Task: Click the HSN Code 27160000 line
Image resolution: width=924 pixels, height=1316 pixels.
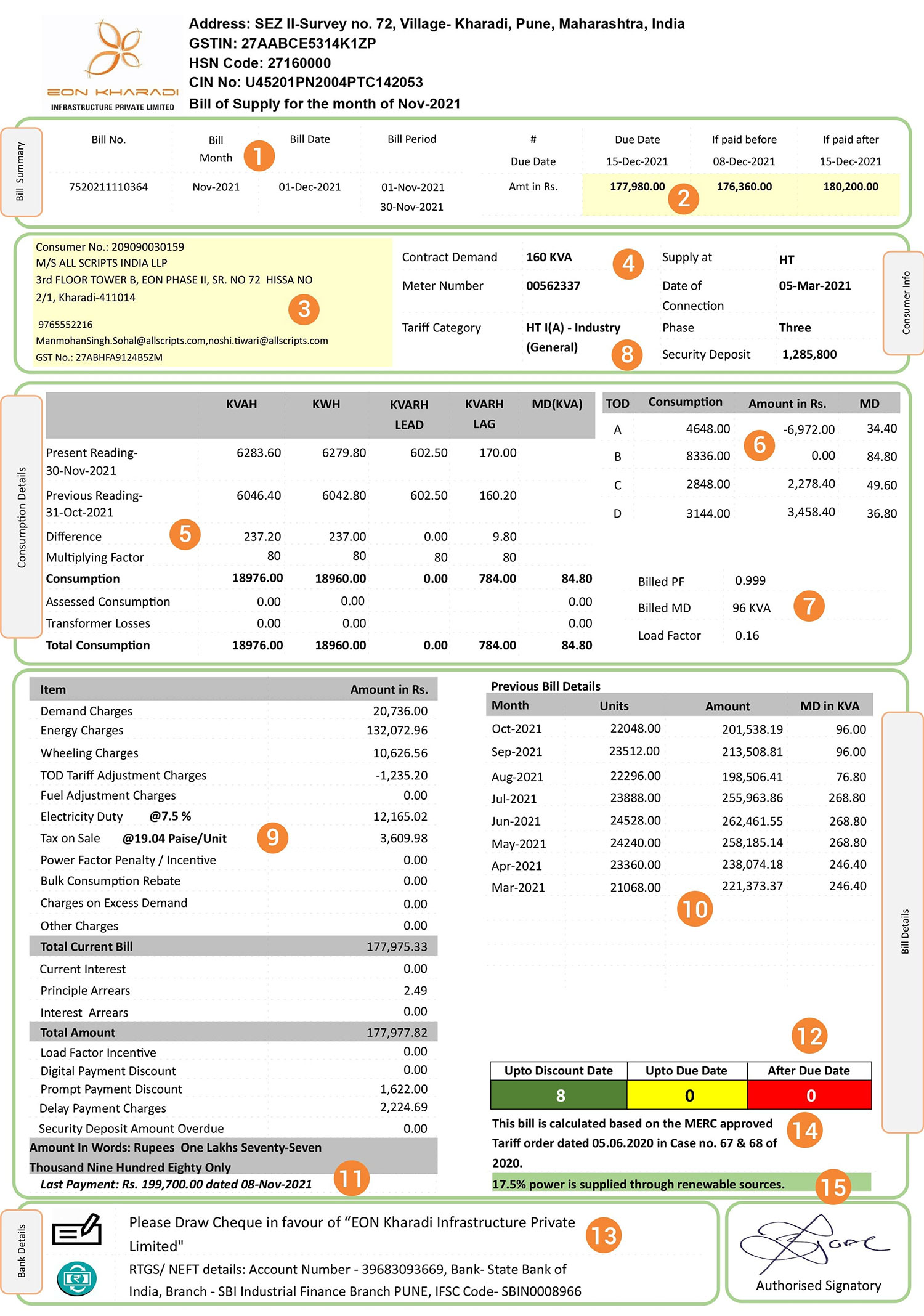Action: [260, 63]
